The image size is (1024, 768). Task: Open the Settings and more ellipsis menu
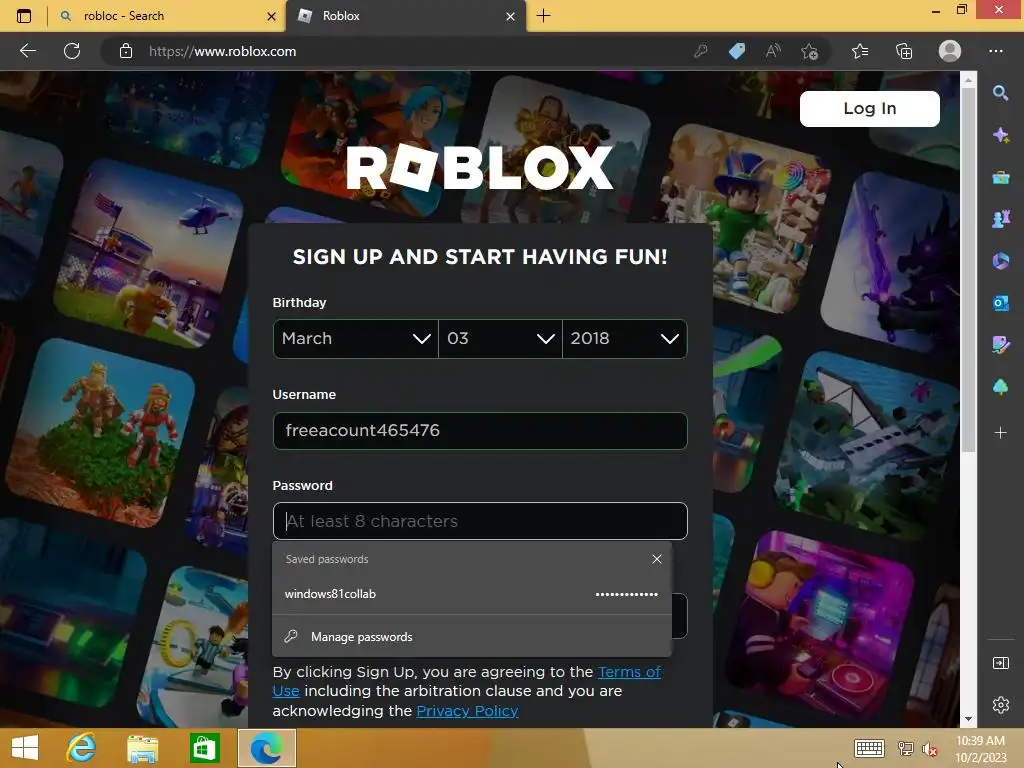pos(996,51)
